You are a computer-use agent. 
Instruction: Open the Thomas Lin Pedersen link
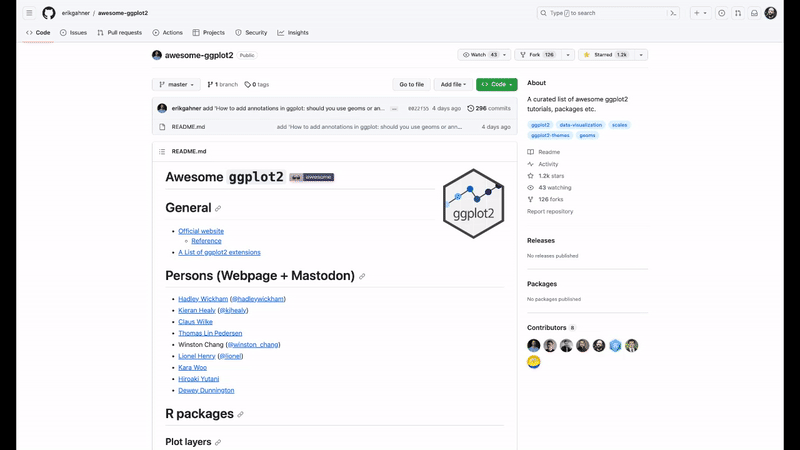point(210,333)
